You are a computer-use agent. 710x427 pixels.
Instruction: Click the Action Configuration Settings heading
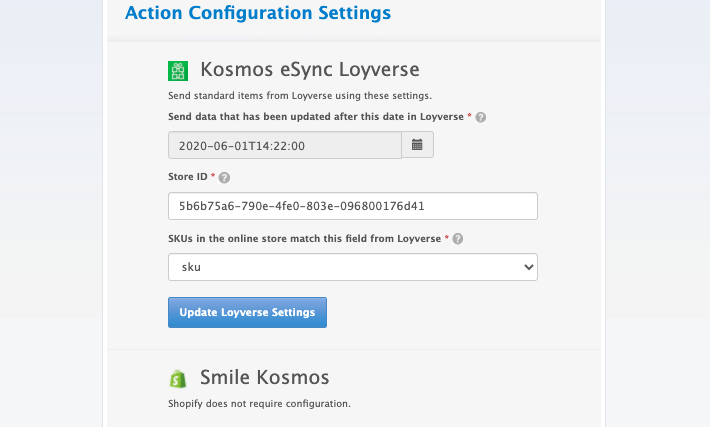pos(258,13)
